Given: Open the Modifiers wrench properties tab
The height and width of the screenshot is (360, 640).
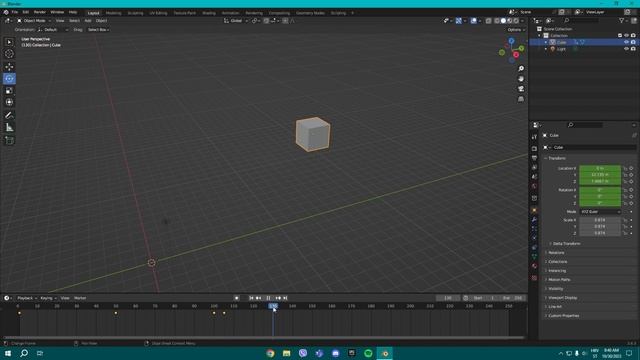Looking at the screenshot, I should (534, 220).
